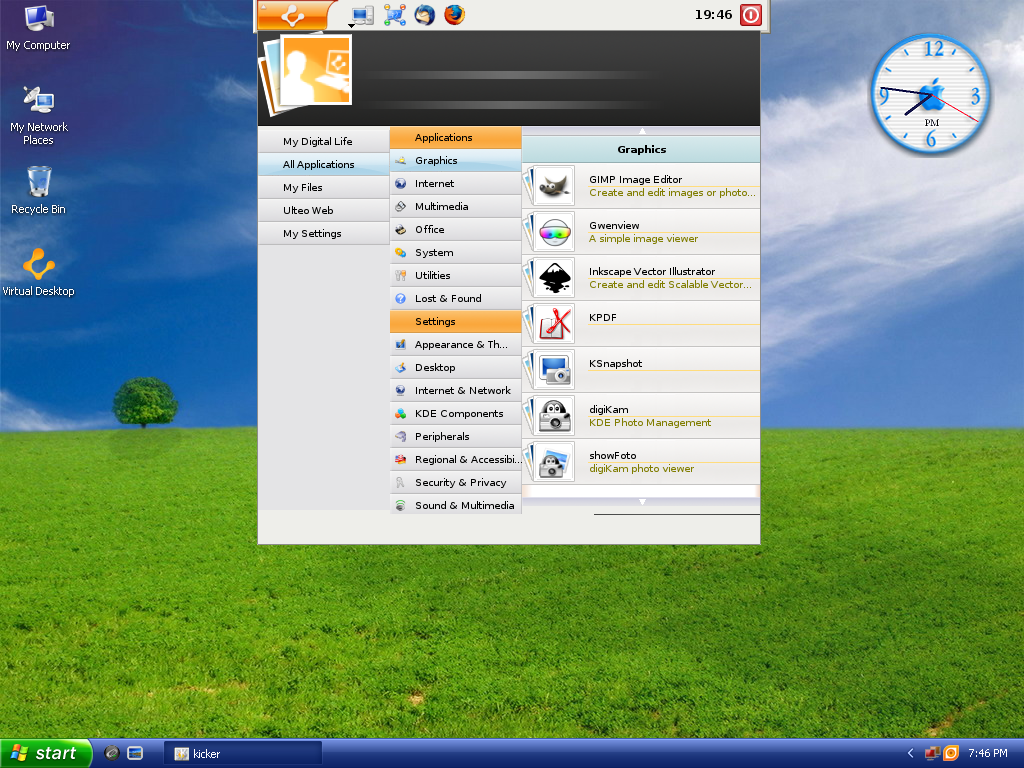Start KSnapshot screenshot tool
The height and width of the screenshot is (768, 1024).
[615, 364]
